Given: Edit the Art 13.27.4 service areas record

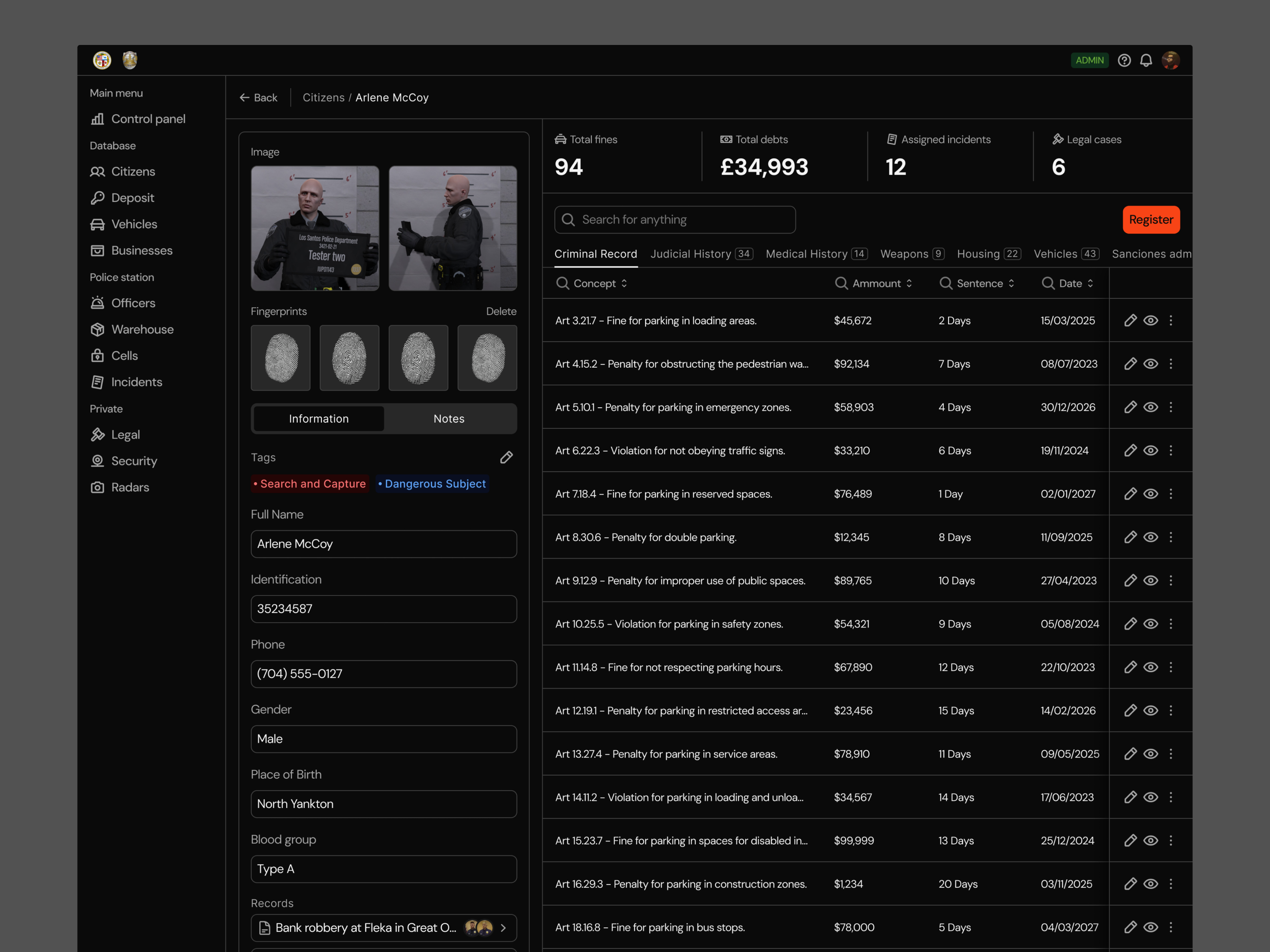Looking at the screenshot, I should tap(1130, 754).
